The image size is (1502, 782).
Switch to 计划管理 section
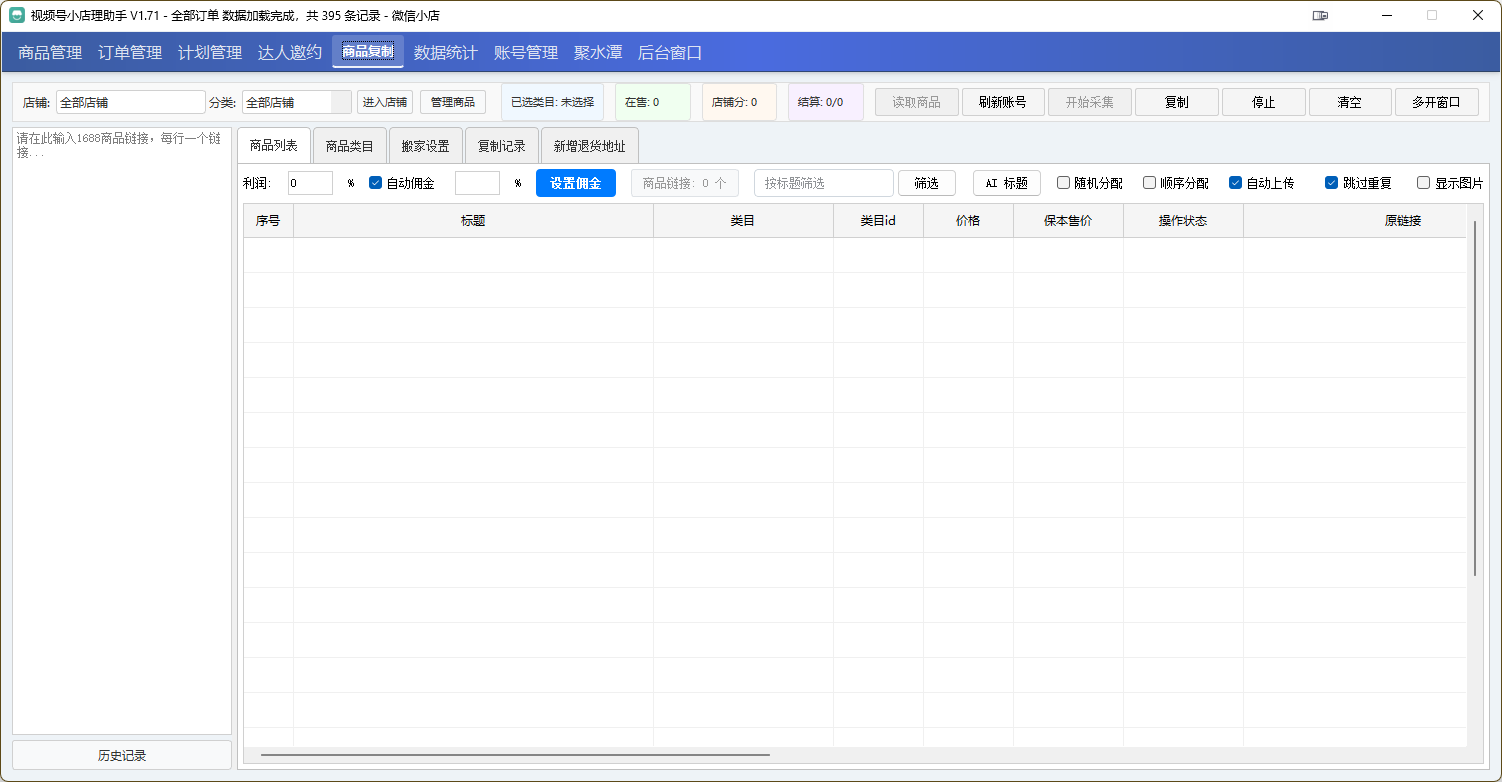[x=210, y=53]
